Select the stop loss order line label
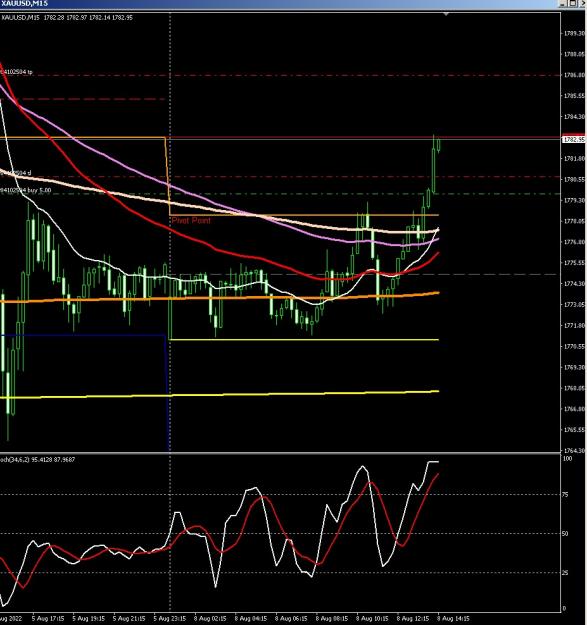The image size is (587, 625). click(16, 173)
